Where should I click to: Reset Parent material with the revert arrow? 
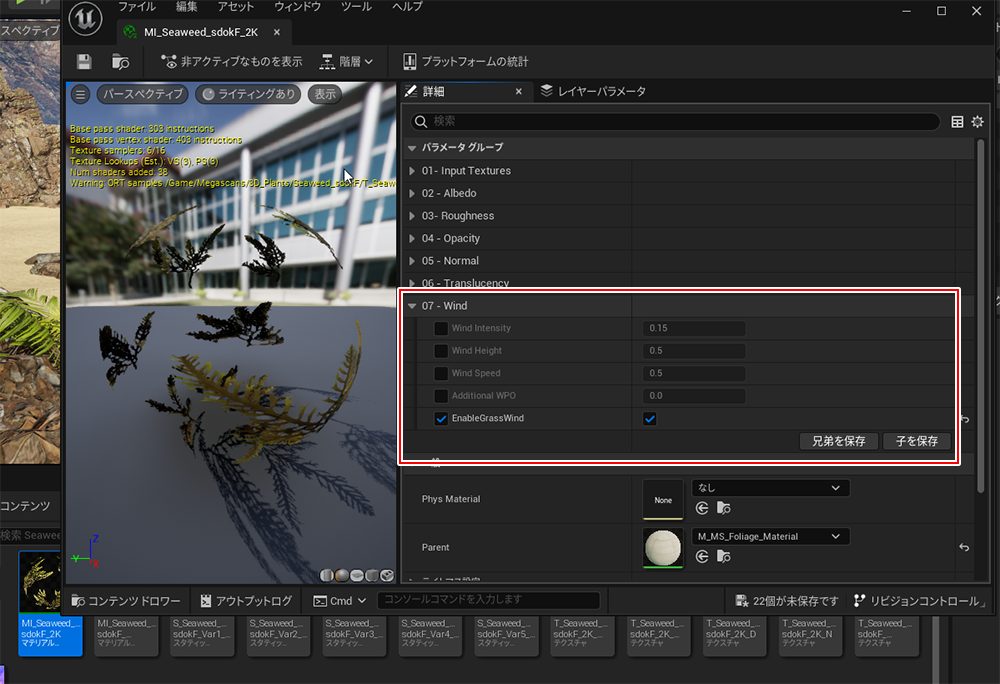pos(964,548)
